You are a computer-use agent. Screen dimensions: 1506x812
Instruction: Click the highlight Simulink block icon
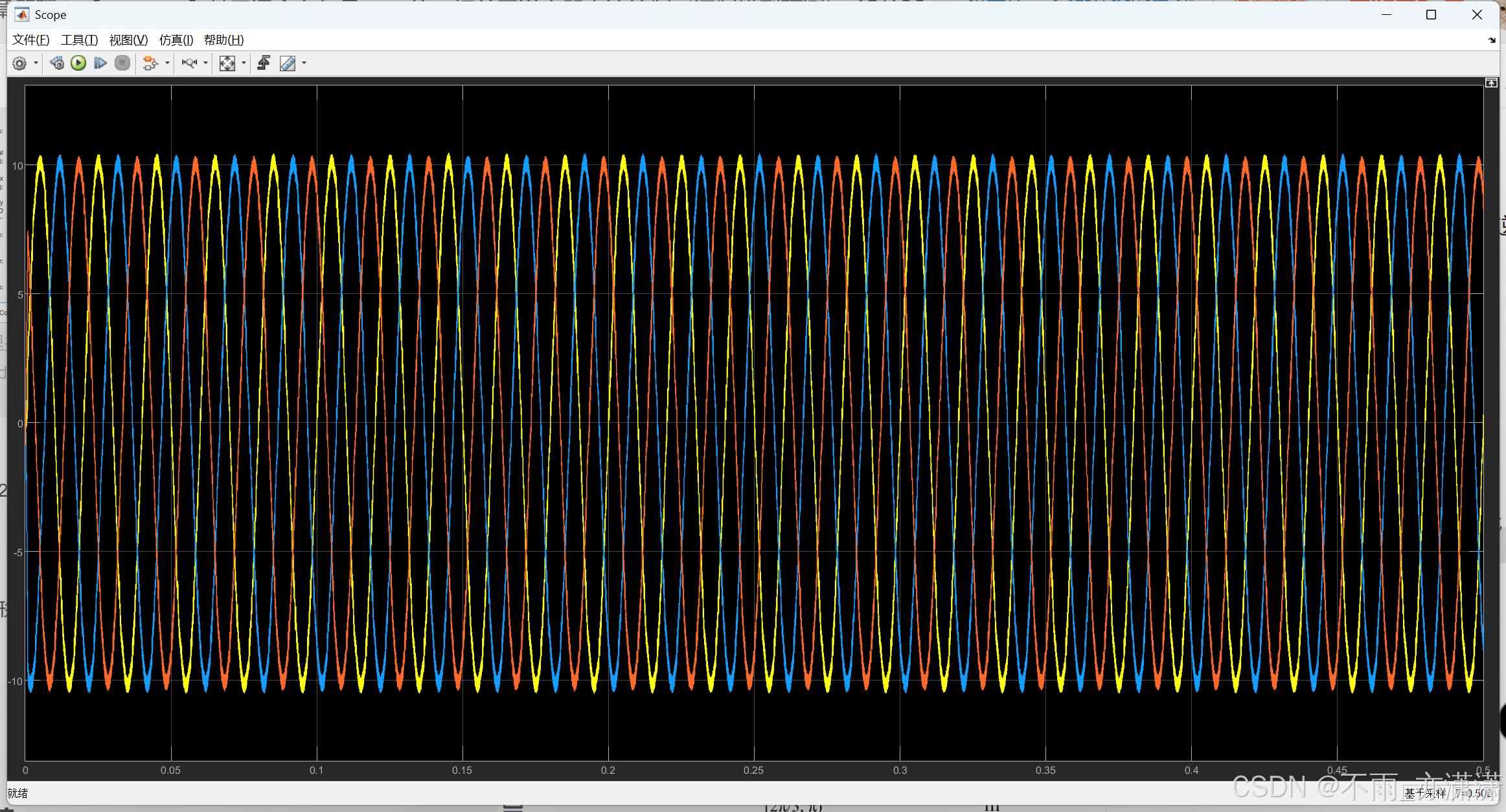[150, 63]
